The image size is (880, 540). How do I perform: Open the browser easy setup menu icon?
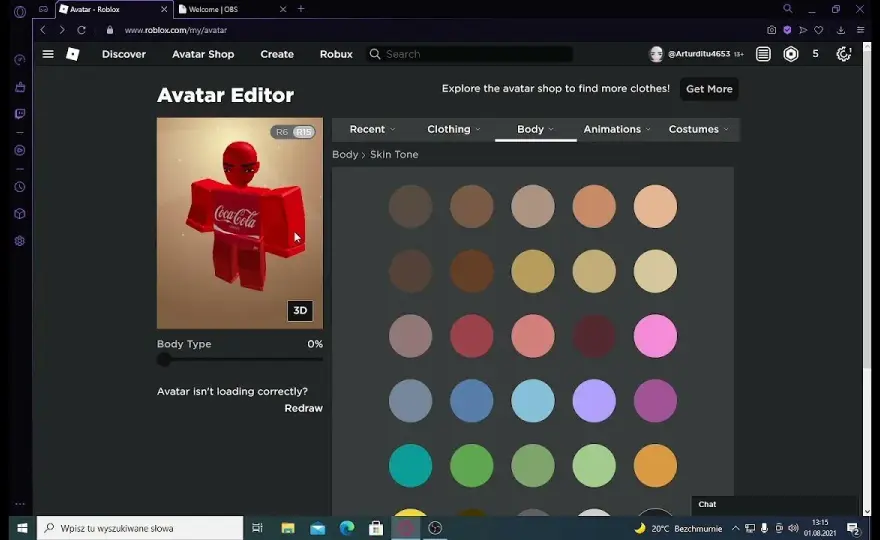[860, 30]
